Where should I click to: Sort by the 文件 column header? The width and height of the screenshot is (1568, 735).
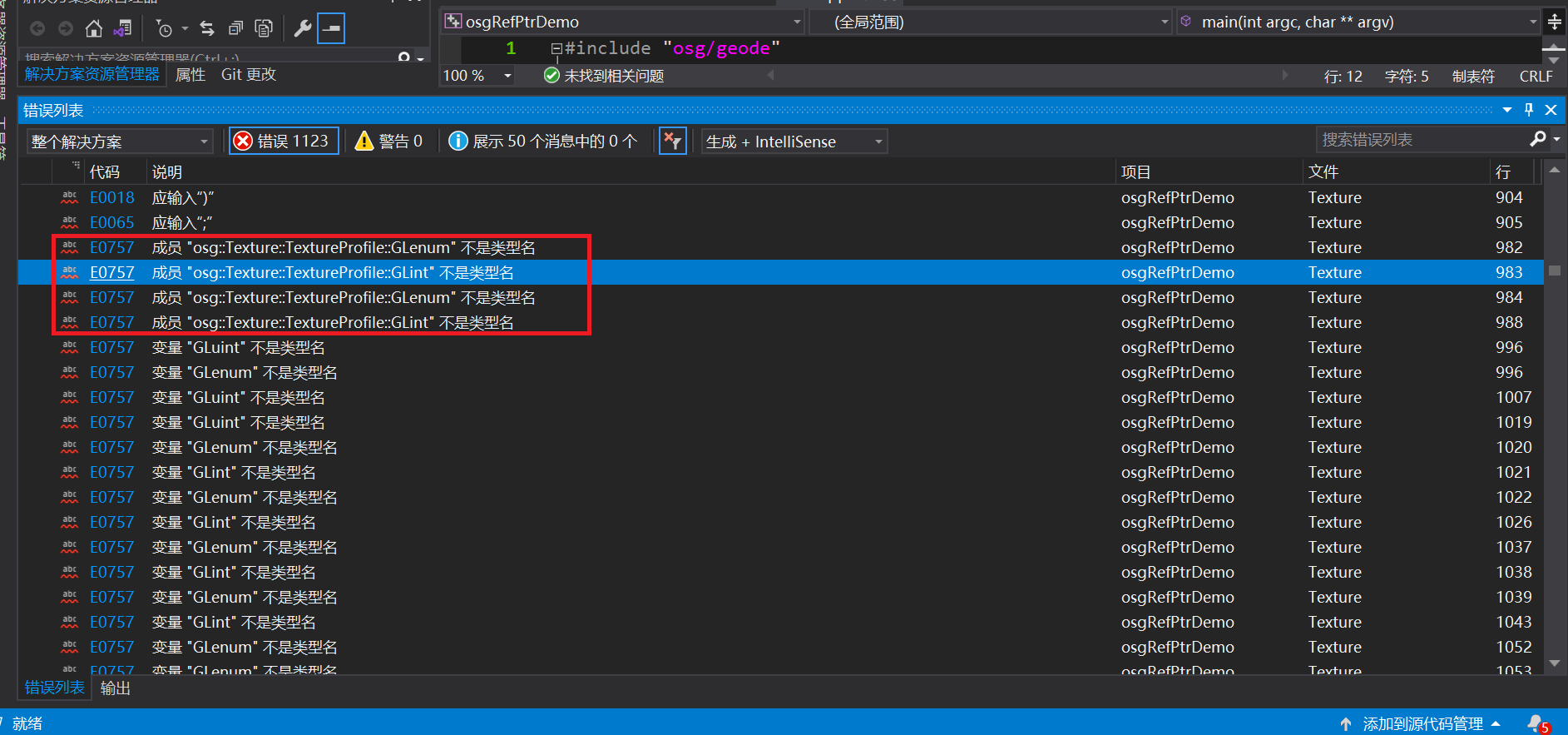(x=1323, y=172)
